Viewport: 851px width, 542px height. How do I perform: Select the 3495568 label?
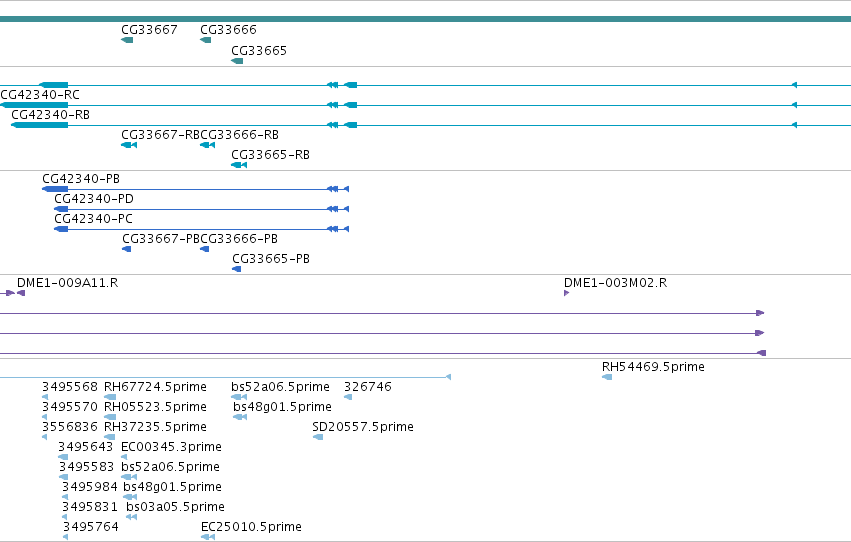[69, 387]
